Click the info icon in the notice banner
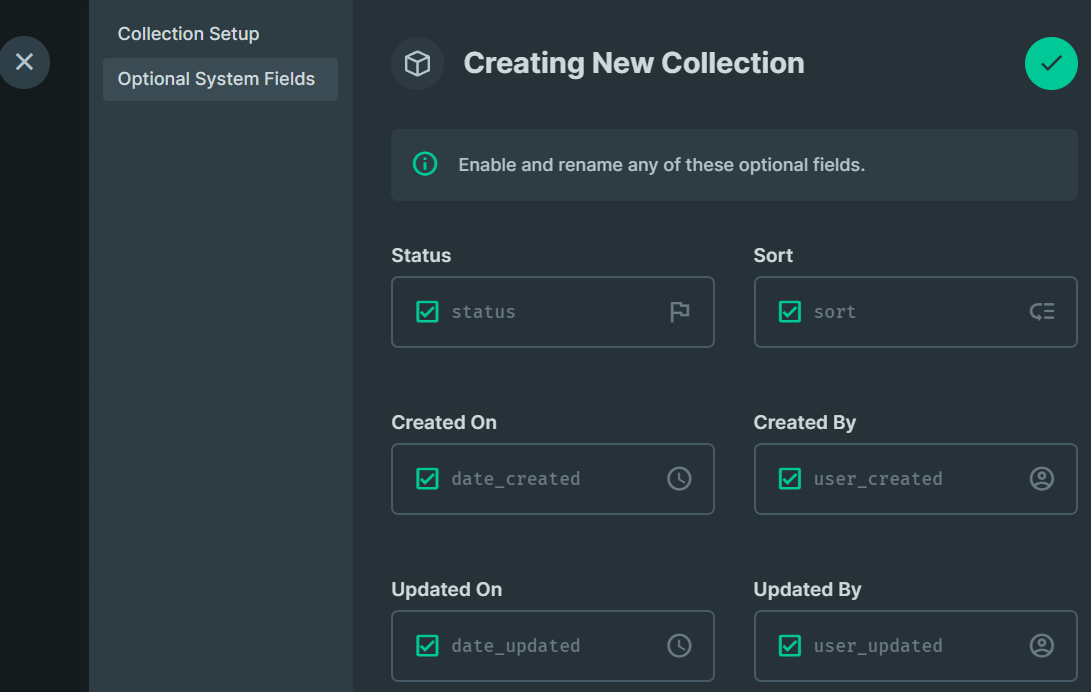 pos(424,164)
